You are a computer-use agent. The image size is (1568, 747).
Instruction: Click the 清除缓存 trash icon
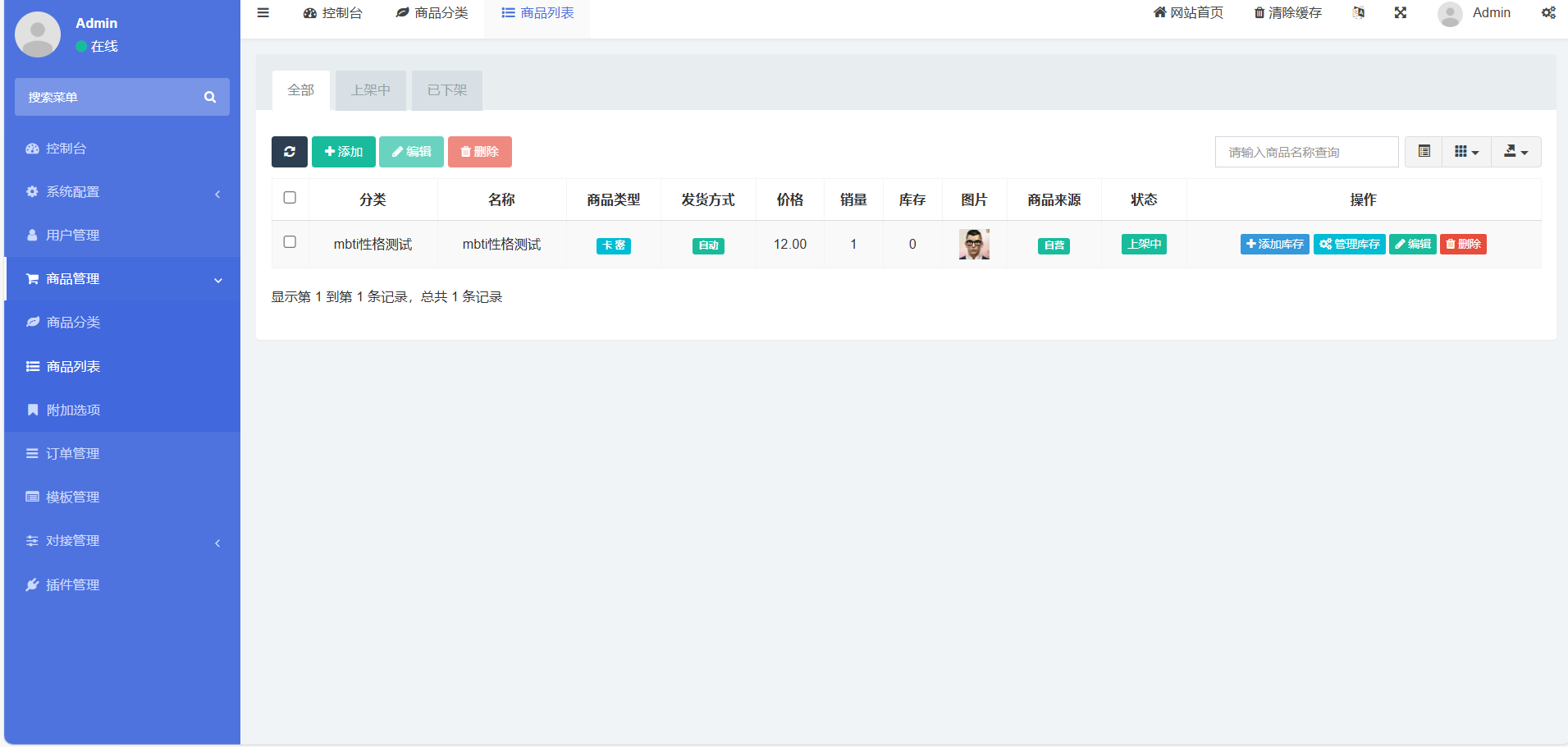(x=1259, y=12)
